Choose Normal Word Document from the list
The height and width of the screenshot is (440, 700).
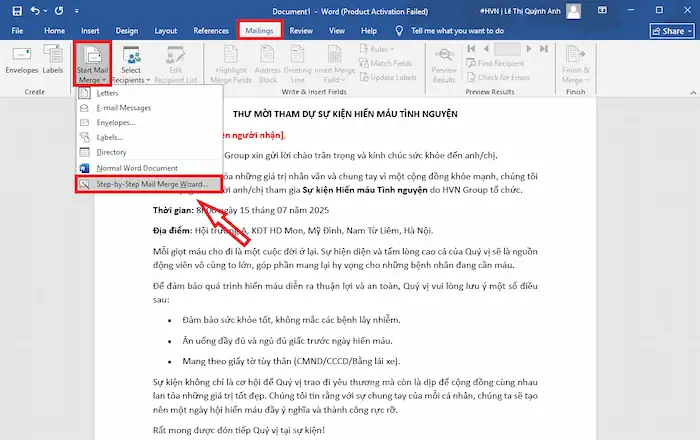point(136,167)
